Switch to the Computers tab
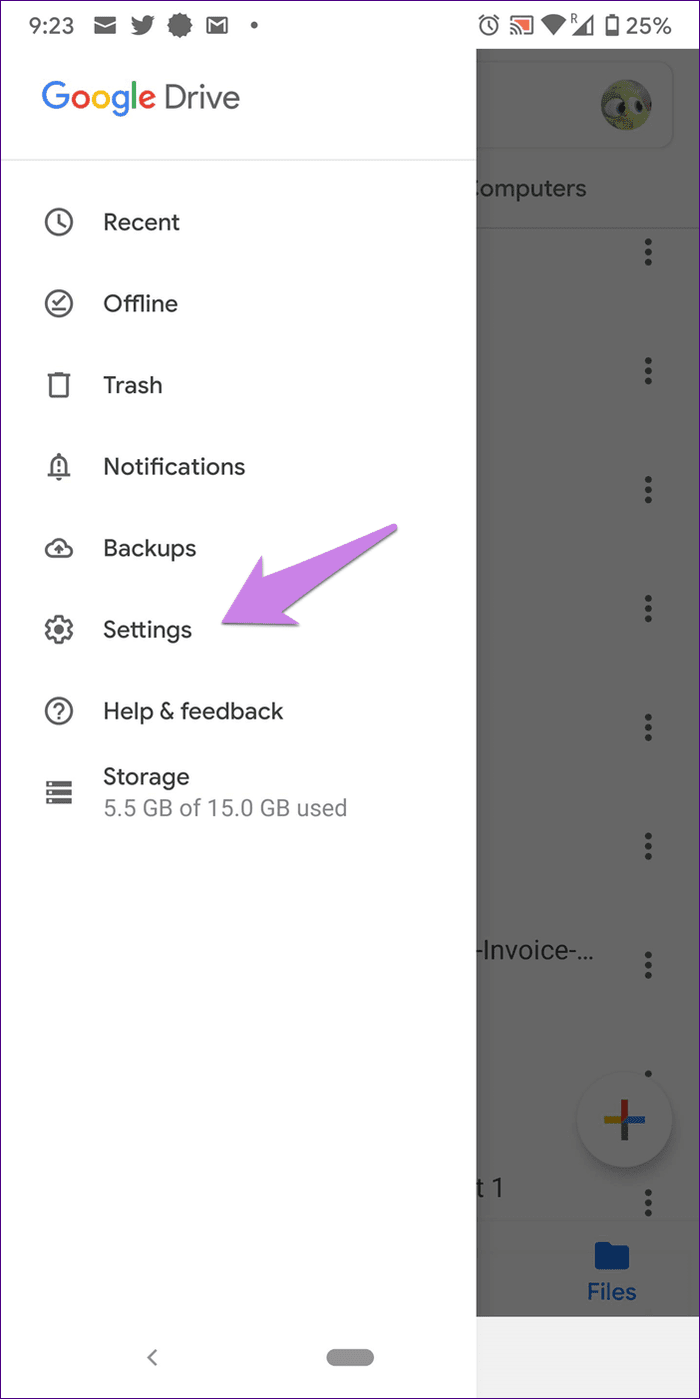Image resolution: width=700 pixels, height=1399 pixels. [x=531, y=188]
